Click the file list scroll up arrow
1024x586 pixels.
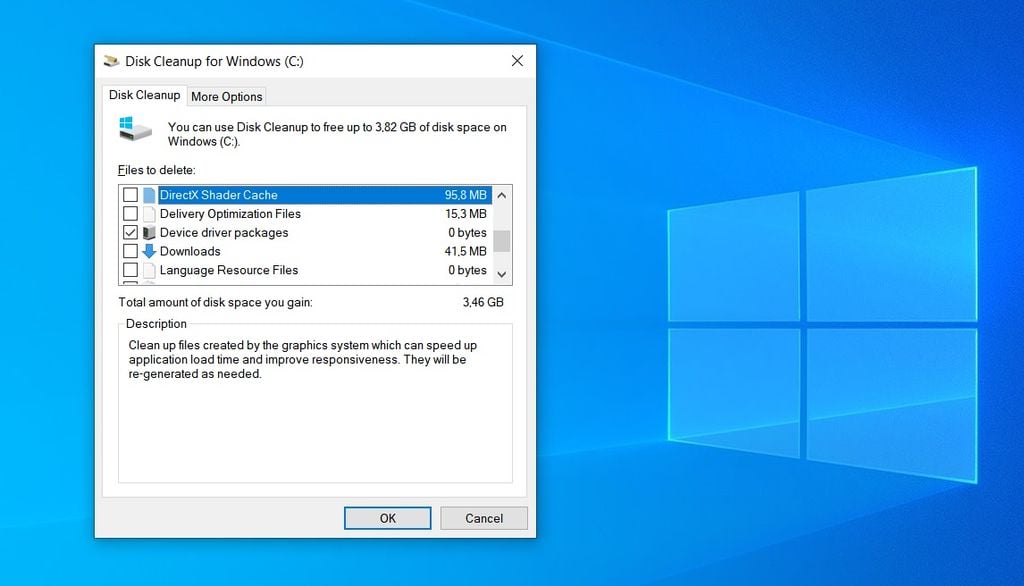point(502,195)
